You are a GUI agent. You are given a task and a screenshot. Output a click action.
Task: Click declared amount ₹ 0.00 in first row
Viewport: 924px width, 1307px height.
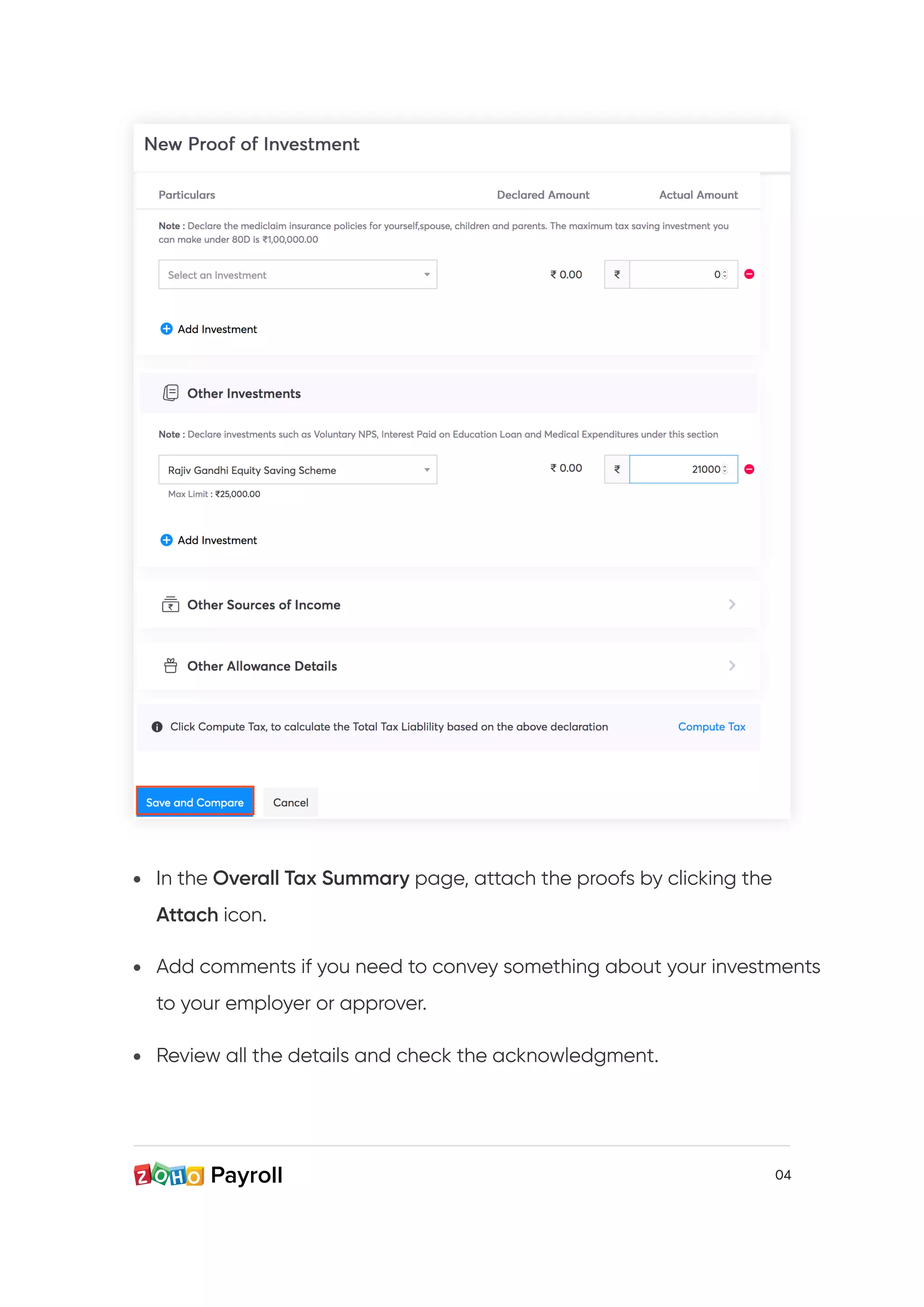pos(566,274)
